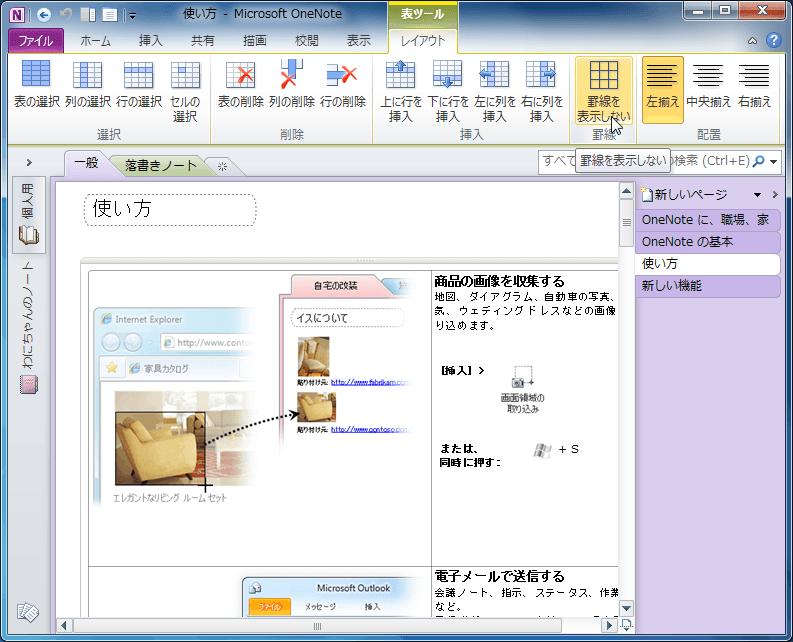This screenshot has height=642, width=793.
Task: Click the 新しいページ button
Action: 684,195
